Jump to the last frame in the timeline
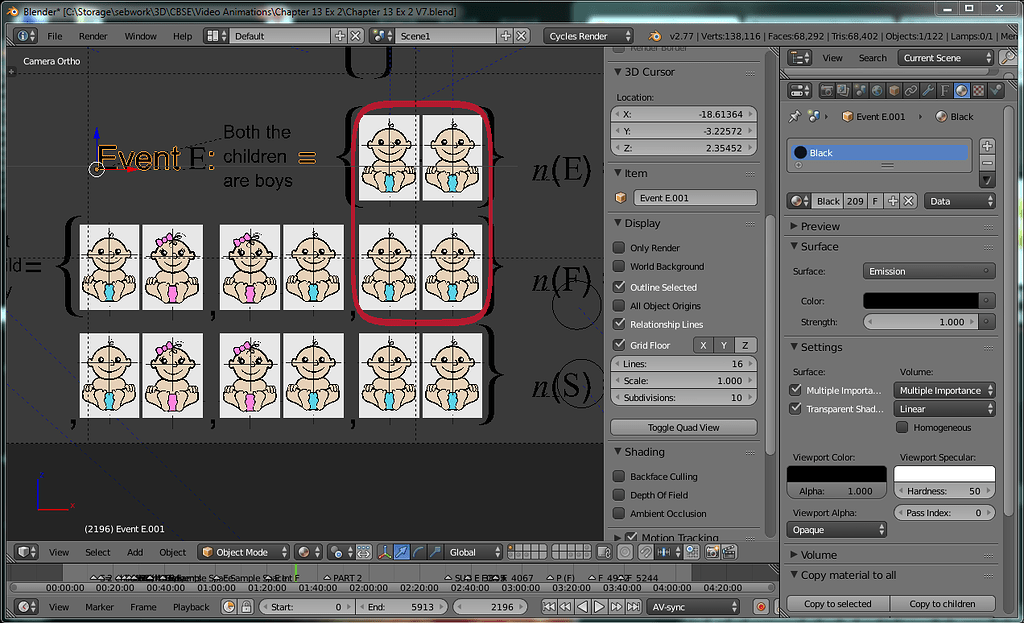This screenshot has width=1024, height=623. click(633, 607)
